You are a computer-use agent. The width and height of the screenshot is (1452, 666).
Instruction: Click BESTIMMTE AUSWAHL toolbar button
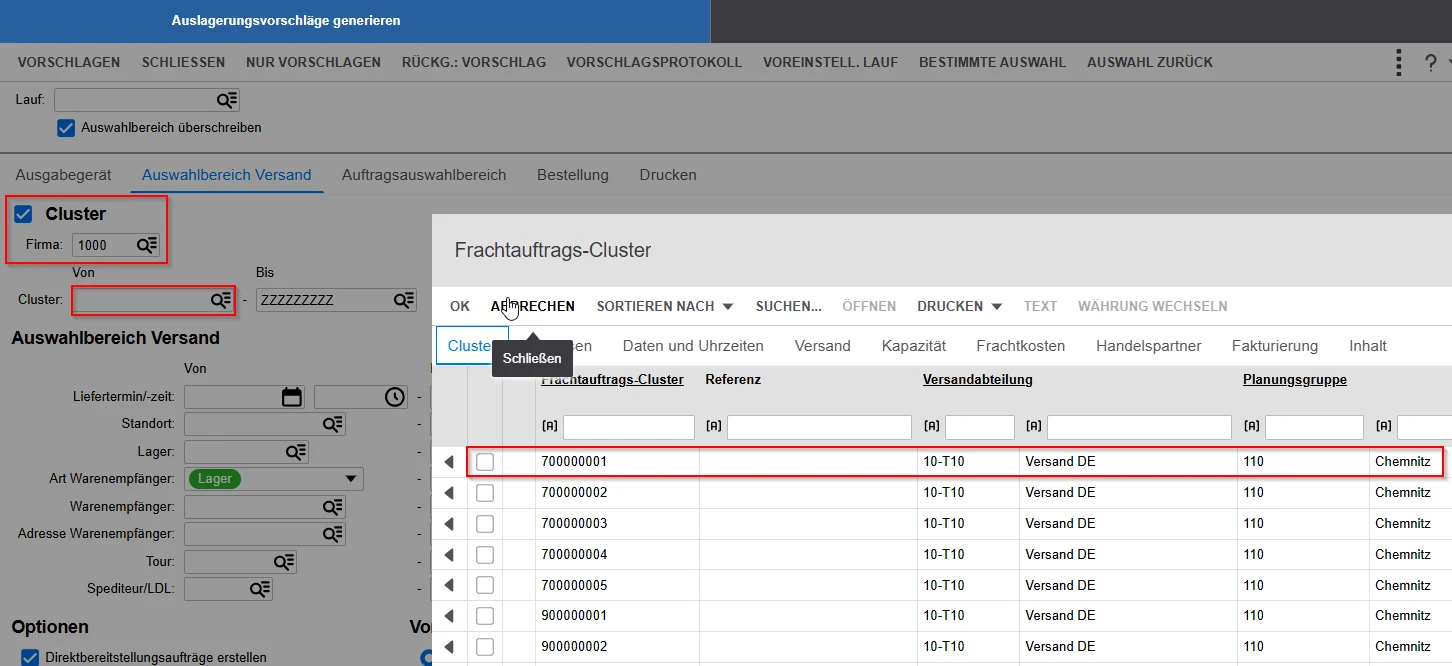click(x=992, y=62)
